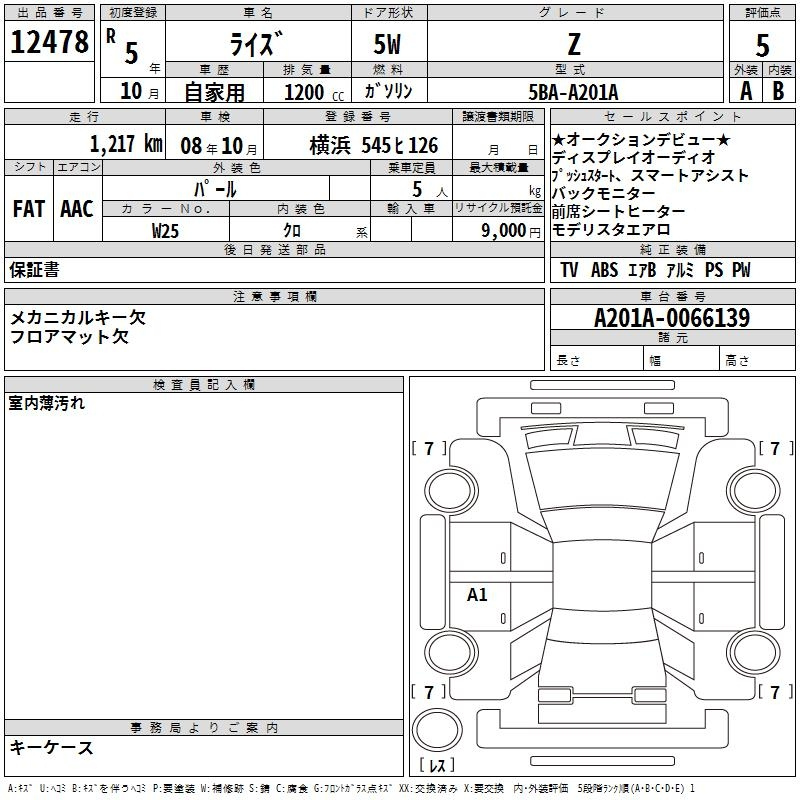Viewport: 800px width, 800px height.
Task: Click the grade value Z
Action: [x=573, y=44]
